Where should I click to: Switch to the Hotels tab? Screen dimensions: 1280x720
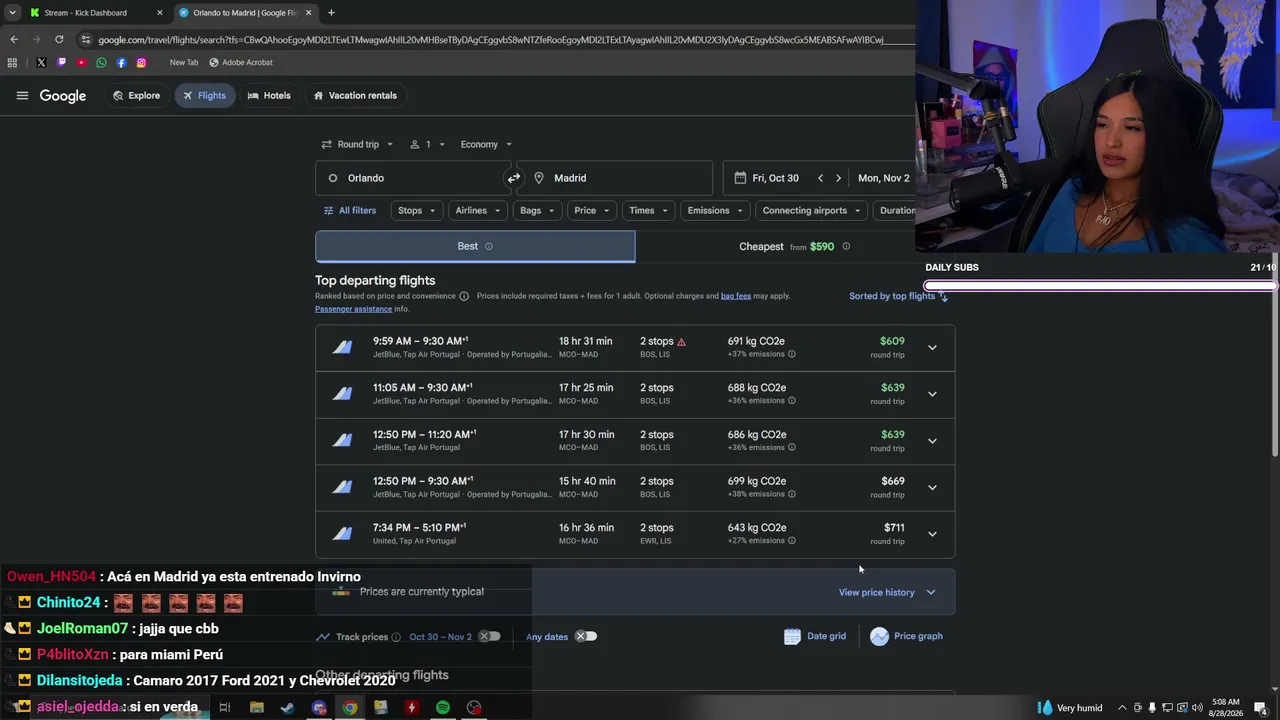269,96
